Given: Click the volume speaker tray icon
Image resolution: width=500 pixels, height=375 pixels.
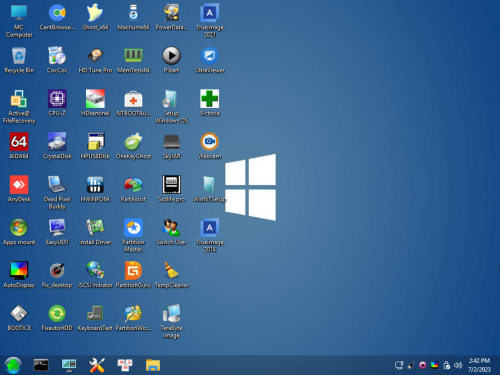Looking at the screenshot, I should pos(458,365).
